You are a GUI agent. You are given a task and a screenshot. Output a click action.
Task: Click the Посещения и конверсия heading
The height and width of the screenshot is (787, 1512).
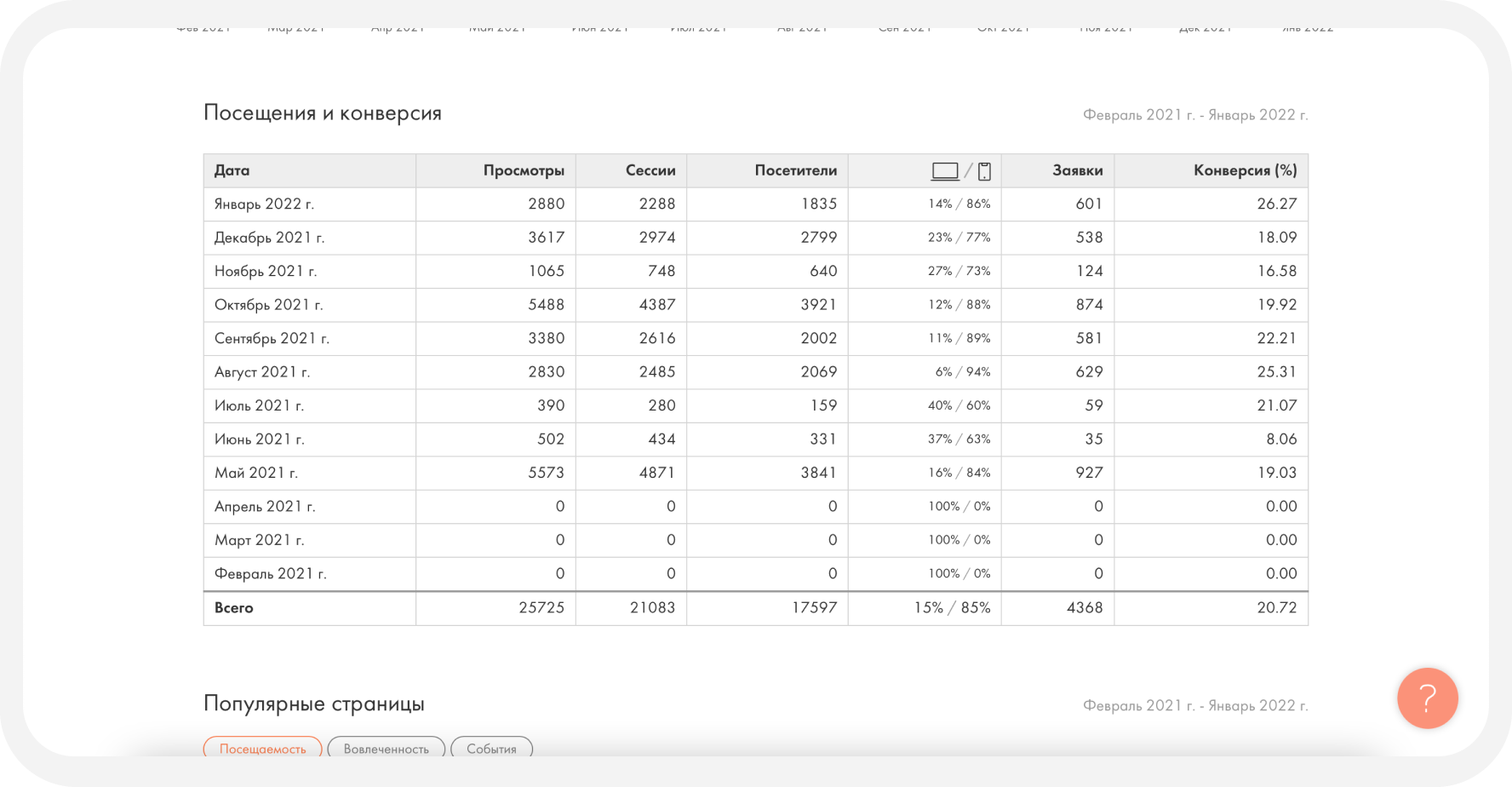click(323, 113)
